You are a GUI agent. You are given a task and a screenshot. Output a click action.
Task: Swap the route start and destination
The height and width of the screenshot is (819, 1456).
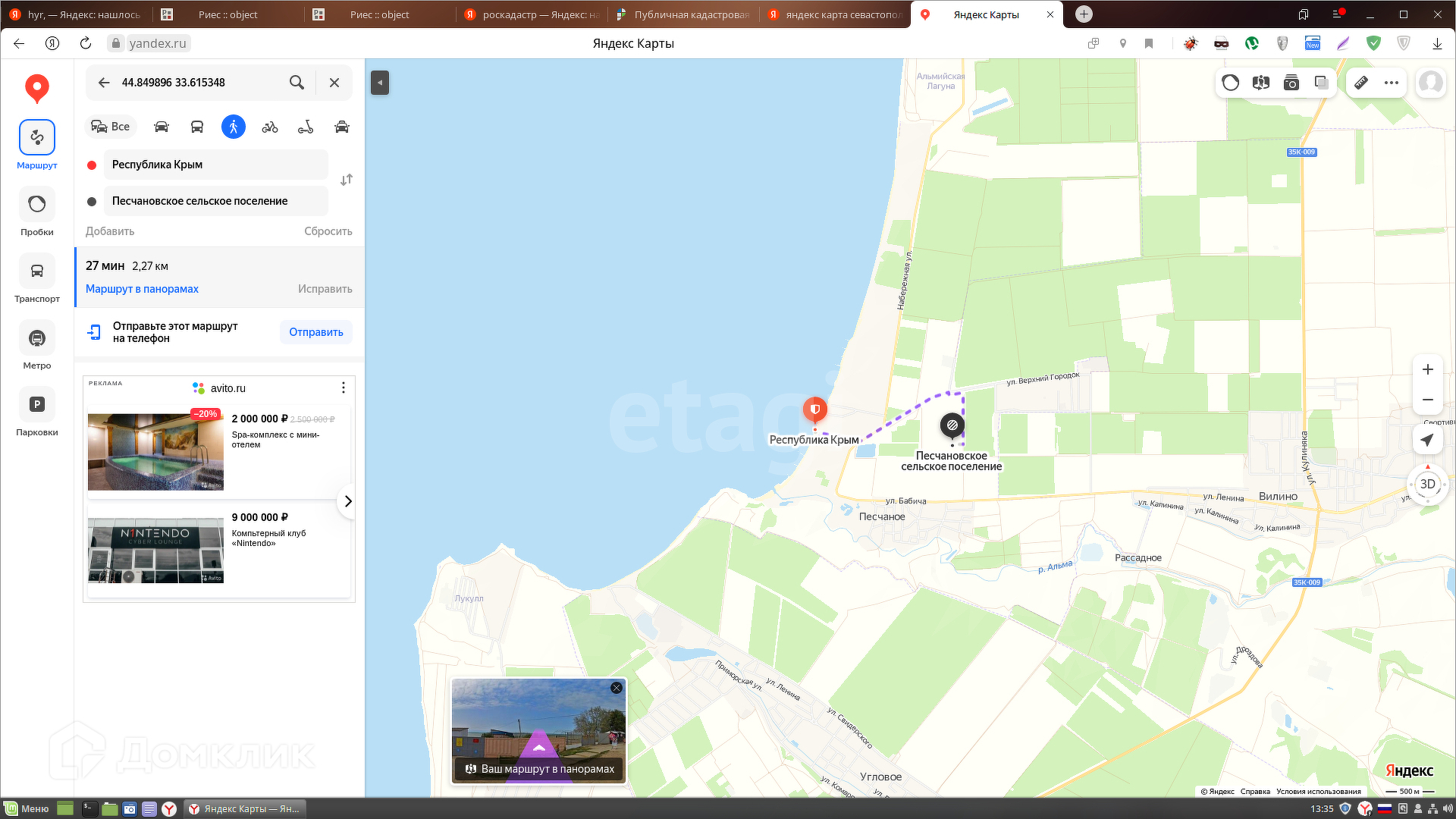347,180
